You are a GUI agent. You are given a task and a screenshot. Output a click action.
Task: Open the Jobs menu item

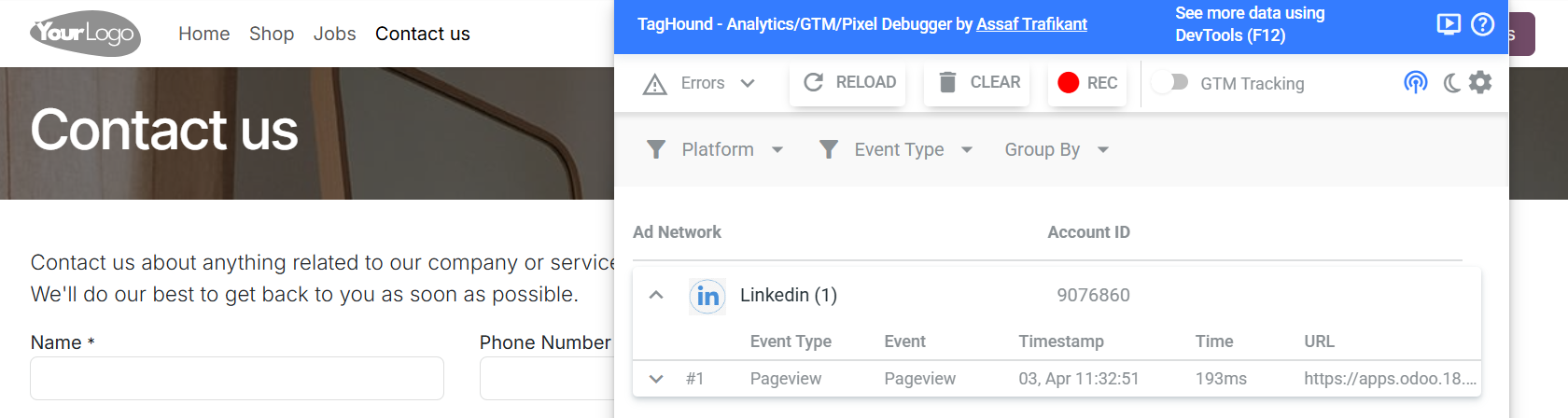[334, 34]
